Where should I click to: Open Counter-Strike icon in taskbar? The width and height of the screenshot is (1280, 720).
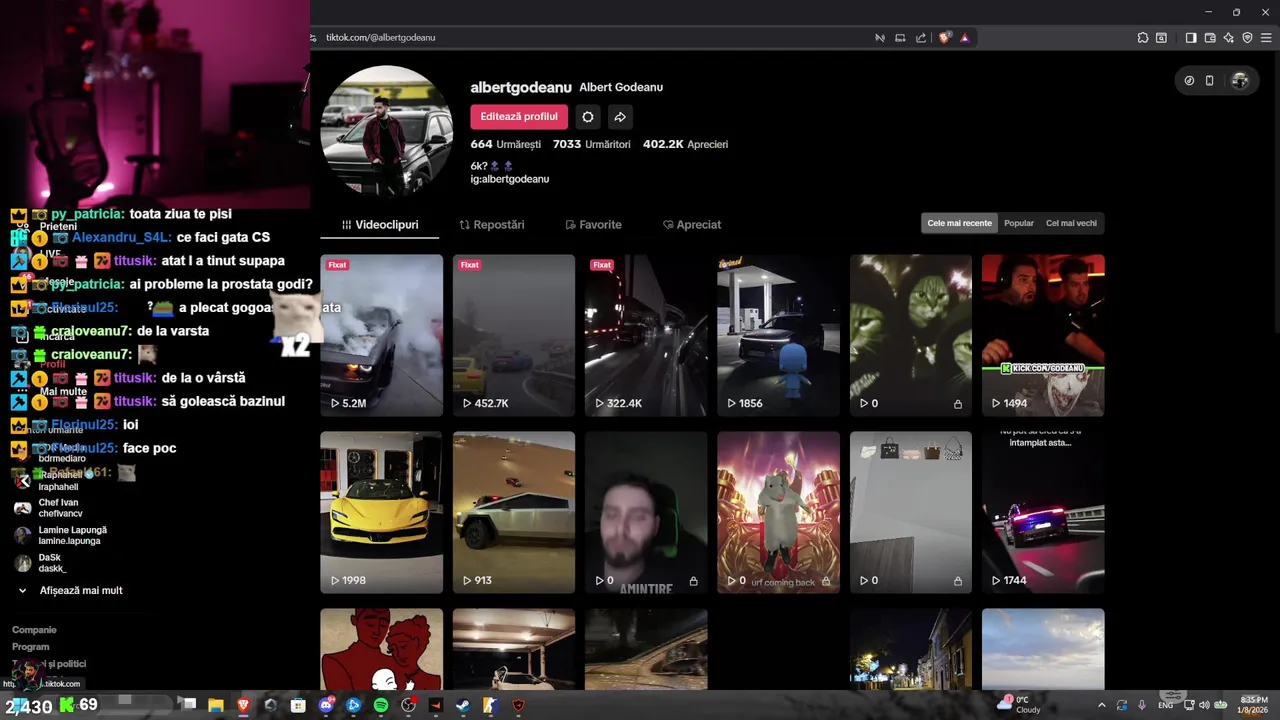pyautogui.click(x=490, y=705)
